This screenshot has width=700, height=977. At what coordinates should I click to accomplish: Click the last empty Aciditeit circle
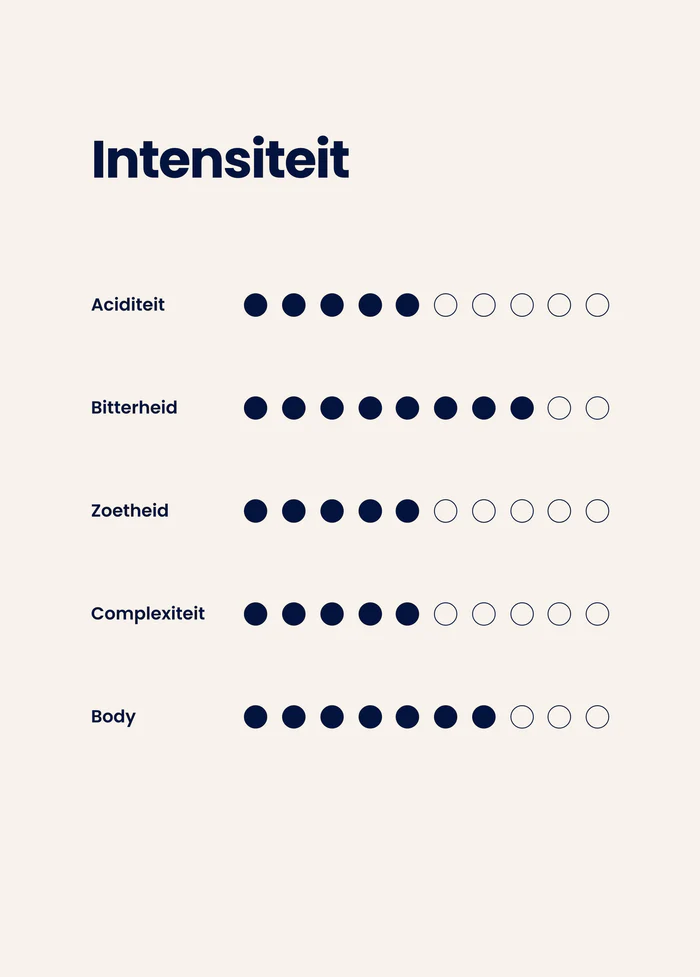597,305
